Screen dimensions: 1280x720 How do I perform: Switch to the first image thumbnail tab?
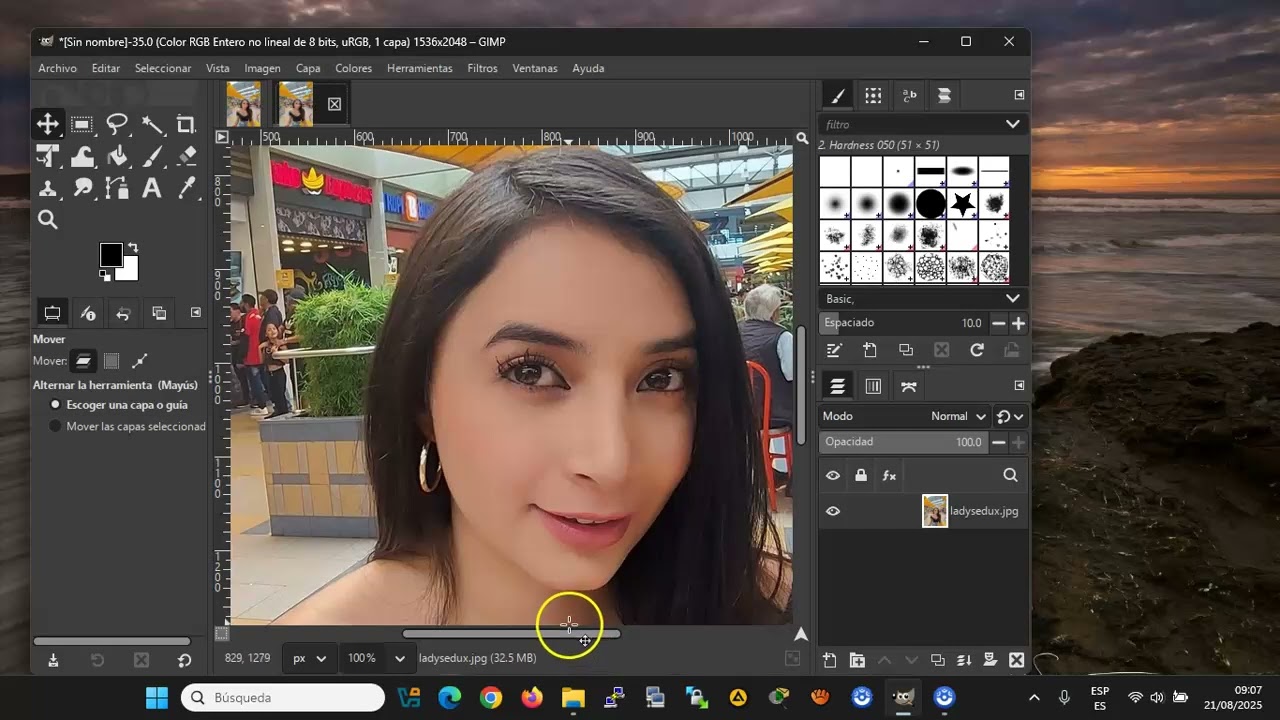pyautogui.click(x=243, y=104)
